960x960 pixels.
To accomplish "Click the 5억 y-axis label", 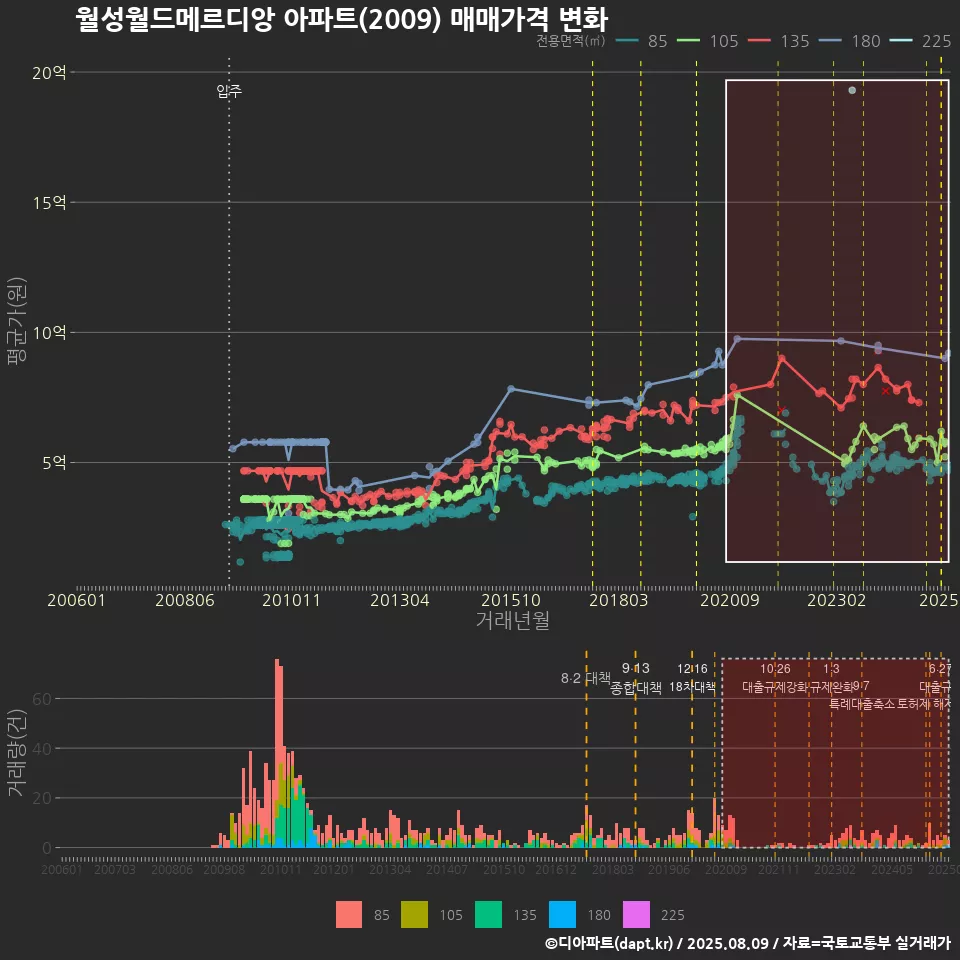I will click(x=54, y=463).
